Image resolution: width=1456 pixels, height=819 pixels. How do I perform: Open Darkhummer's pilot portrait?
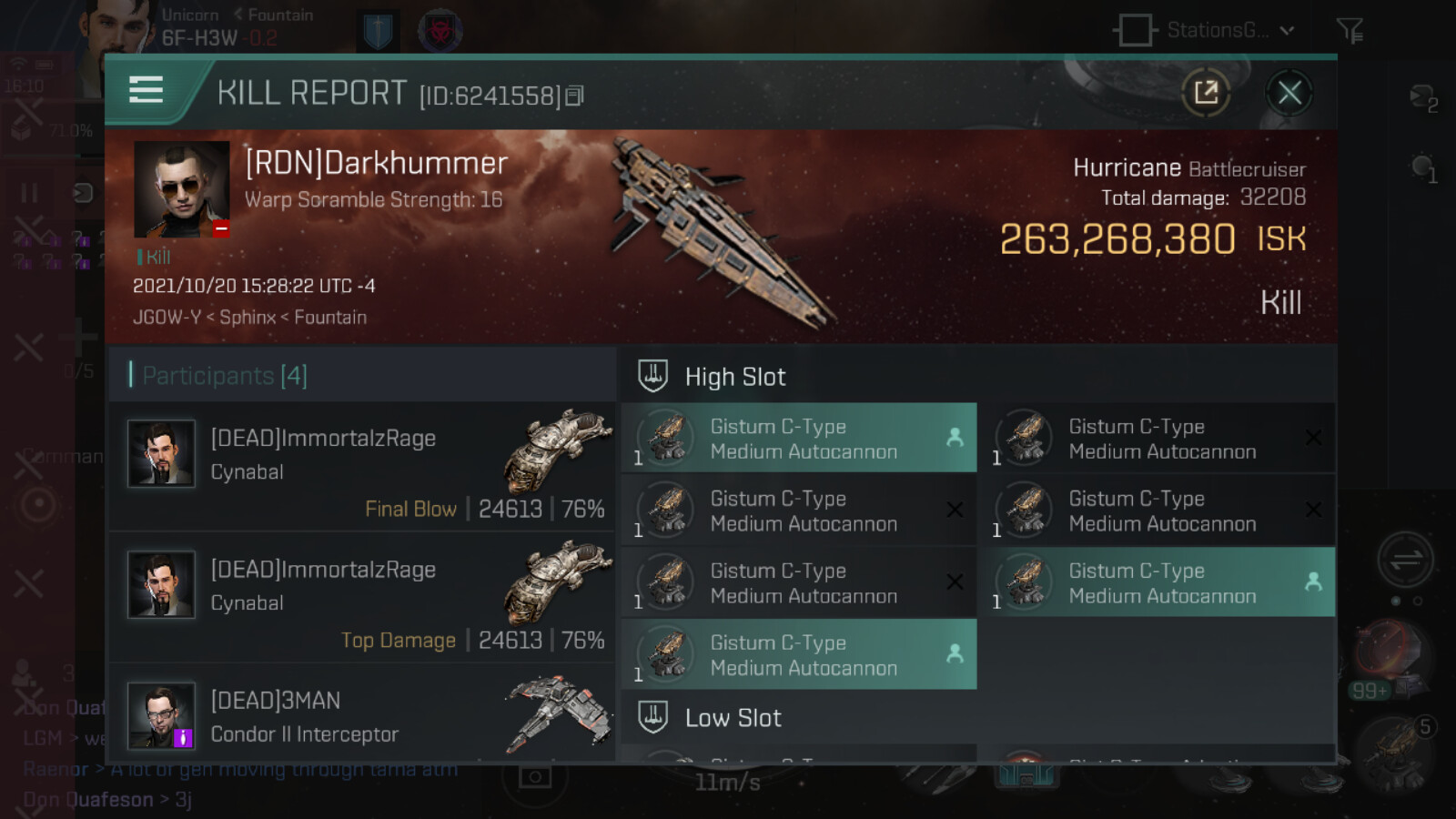pos(181,189)
